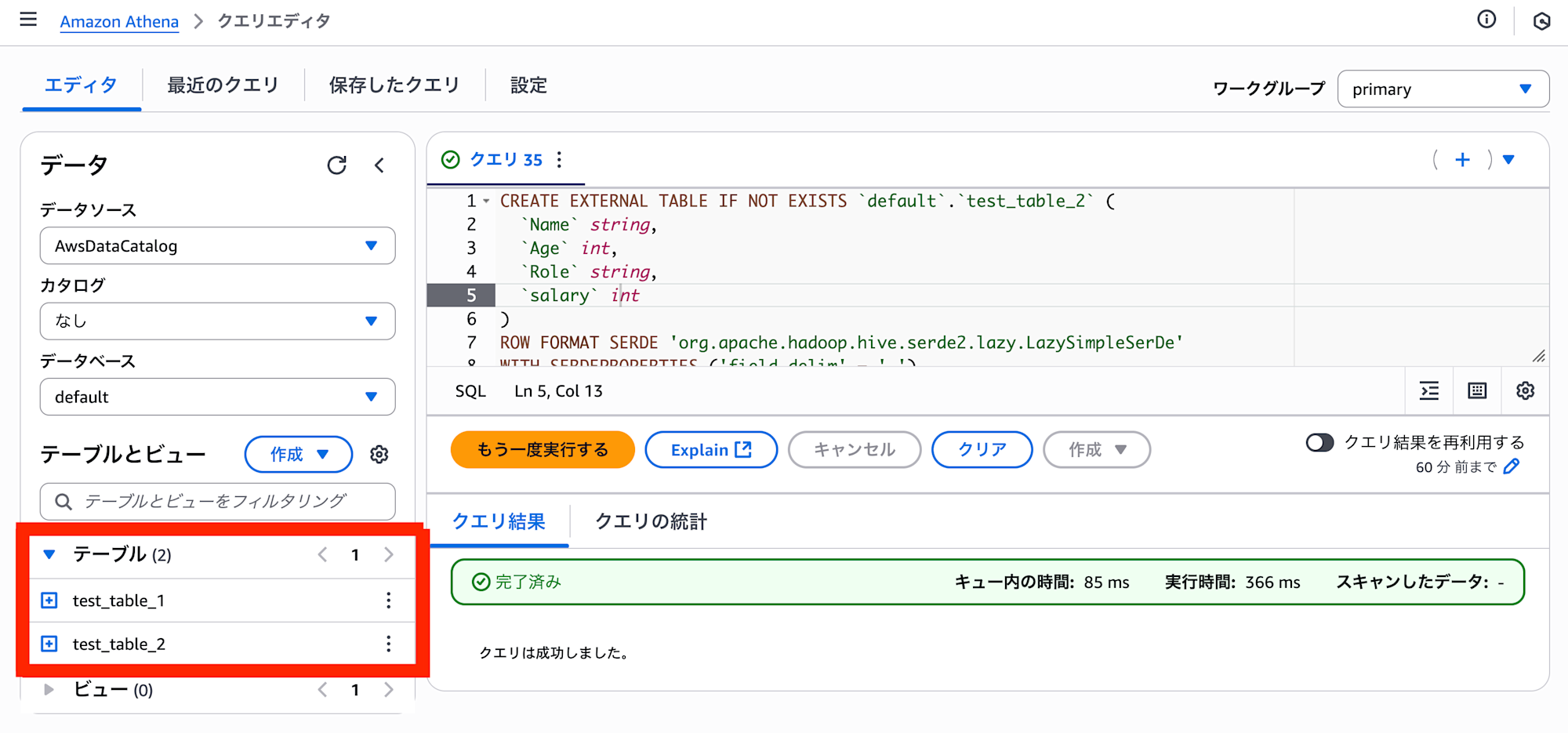Click the クエリは成功しました message
The width and height of the screenshot is (1568, 733).
coord(557,653)
